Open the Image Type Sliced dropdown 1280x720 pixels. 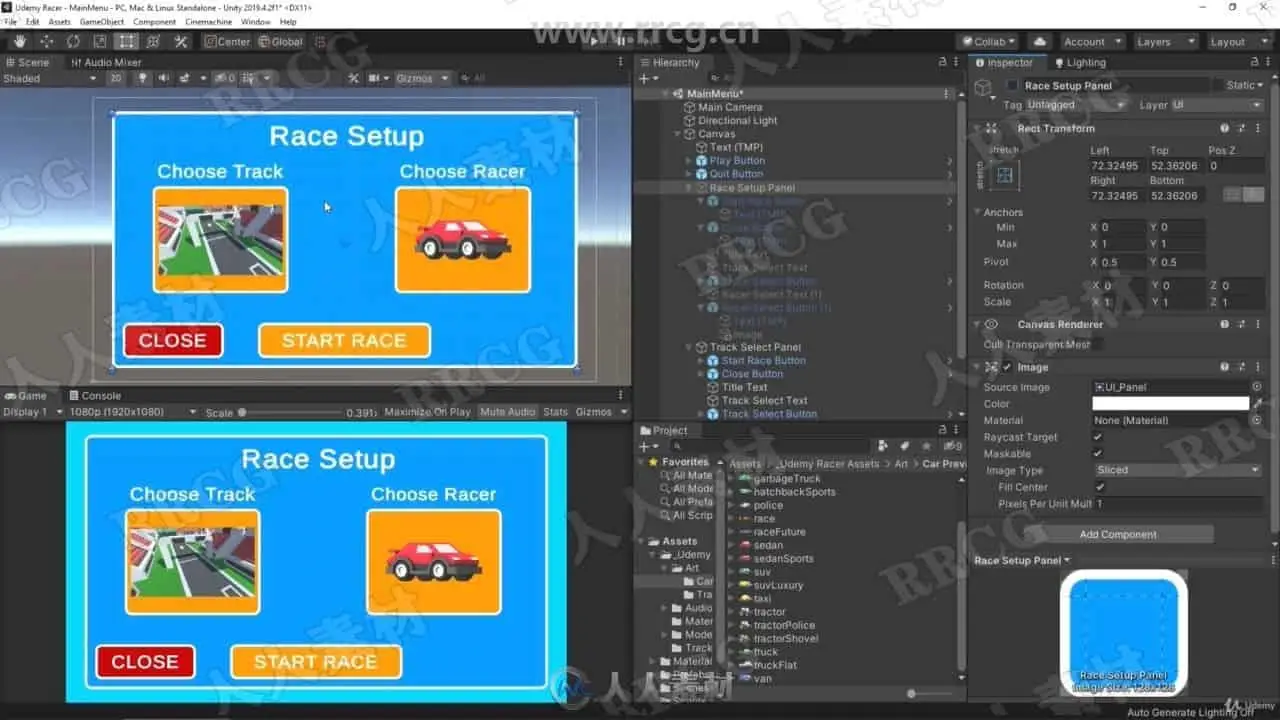[x=1178, y=470]
